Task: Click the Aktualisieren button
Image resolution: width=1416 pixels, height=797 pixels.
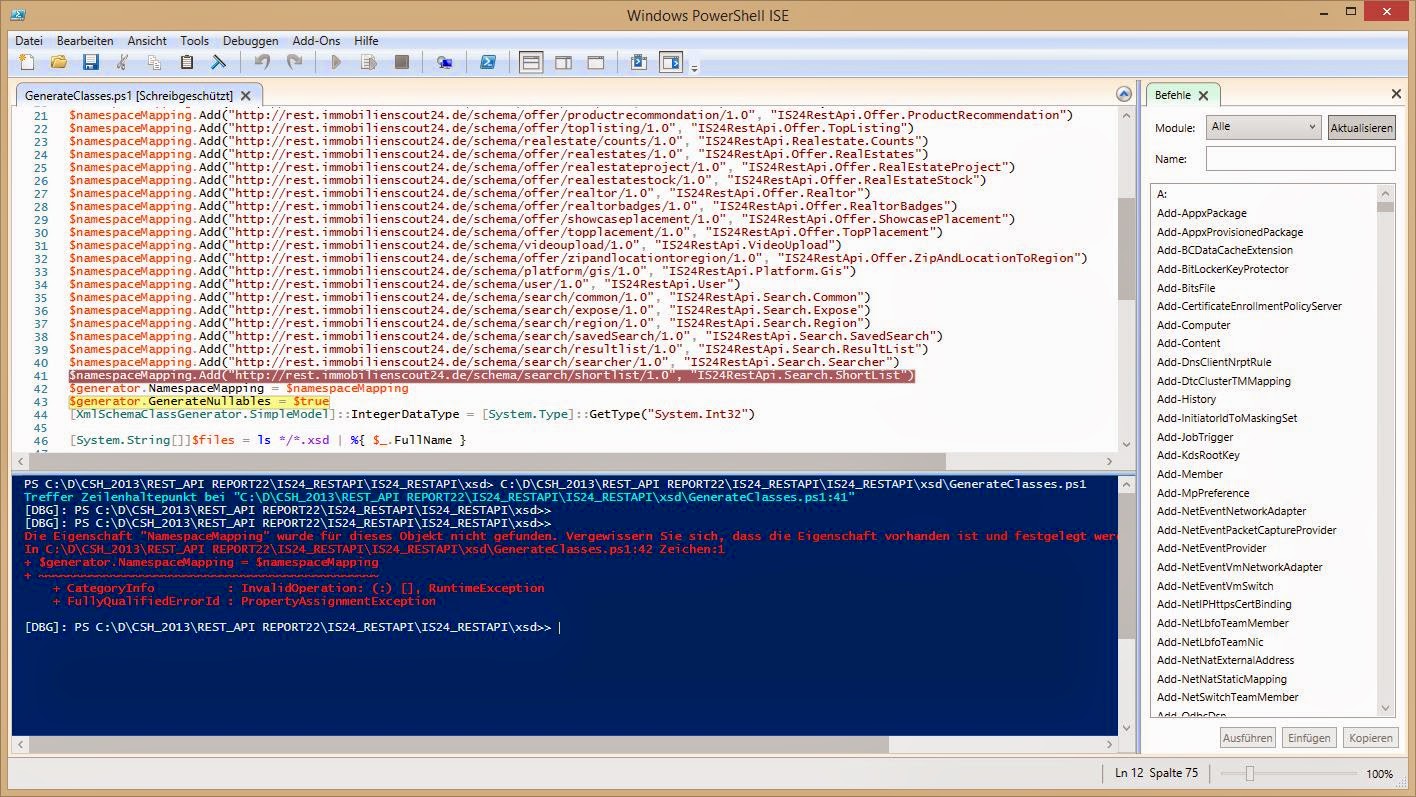Action: pyautogui.click(x=1361, y=128)
